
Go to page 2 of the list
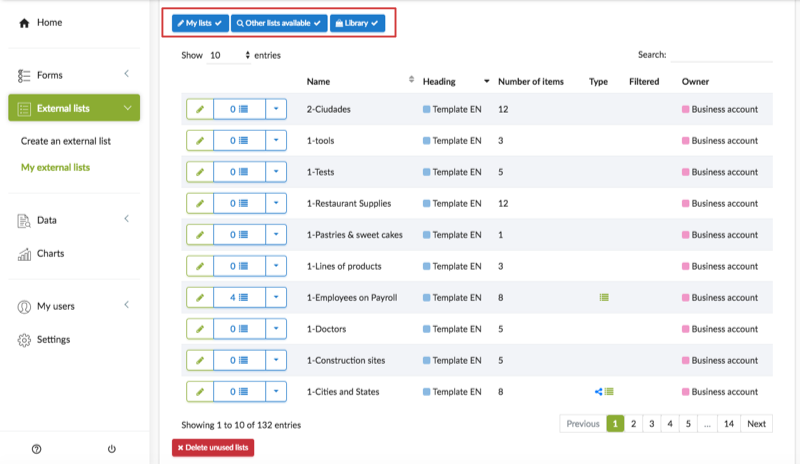[633, 424]
